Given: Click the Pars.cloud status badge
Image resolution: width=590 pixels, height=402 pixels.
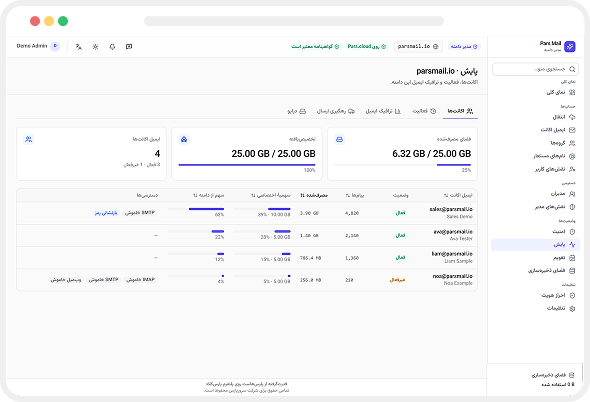Looking at the screenshot, I should pyautogui.click(x=366, y=46).
